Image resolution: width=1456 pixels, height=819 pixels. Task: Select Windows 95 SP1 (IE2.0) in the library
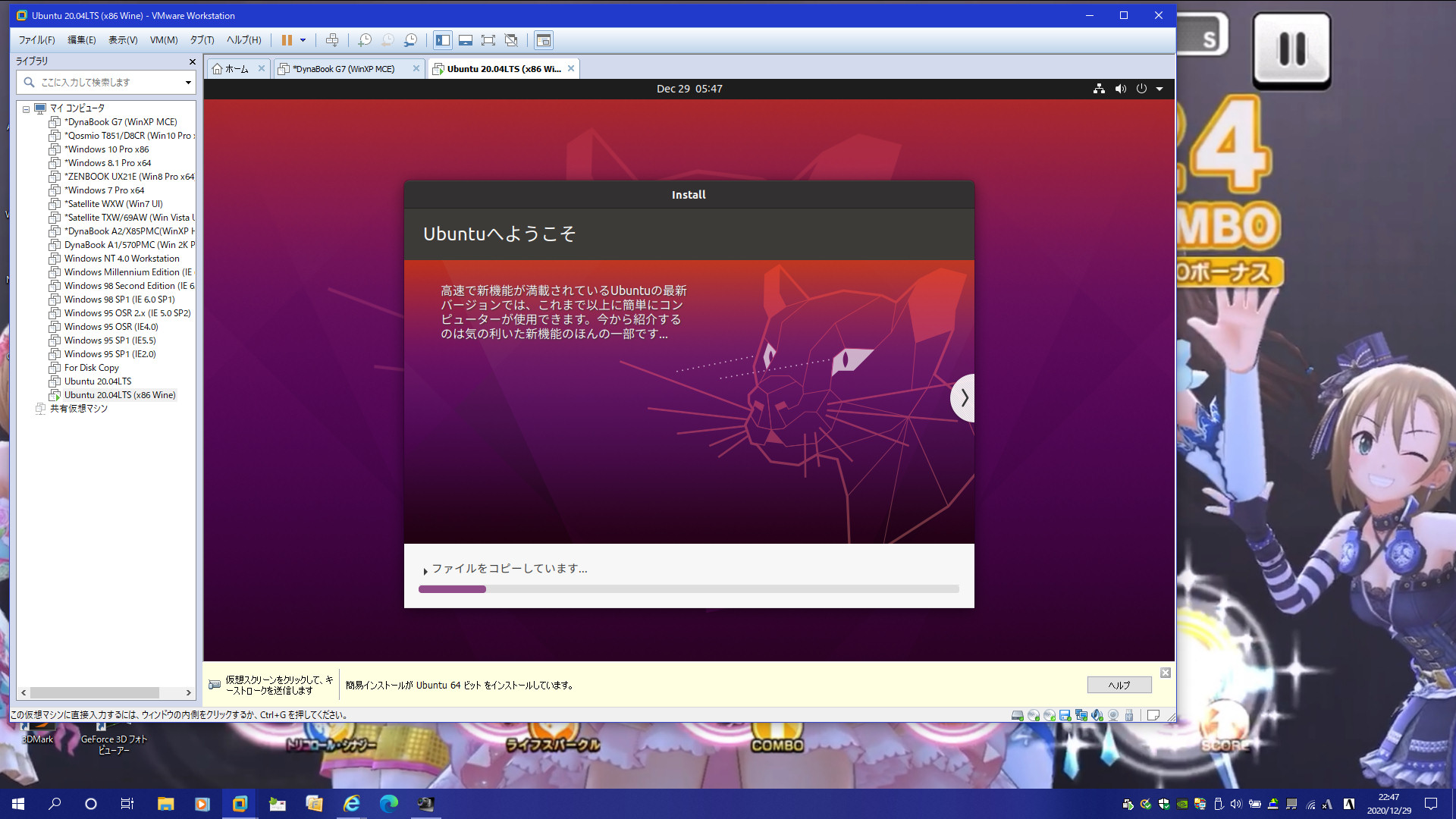[109, 354]
